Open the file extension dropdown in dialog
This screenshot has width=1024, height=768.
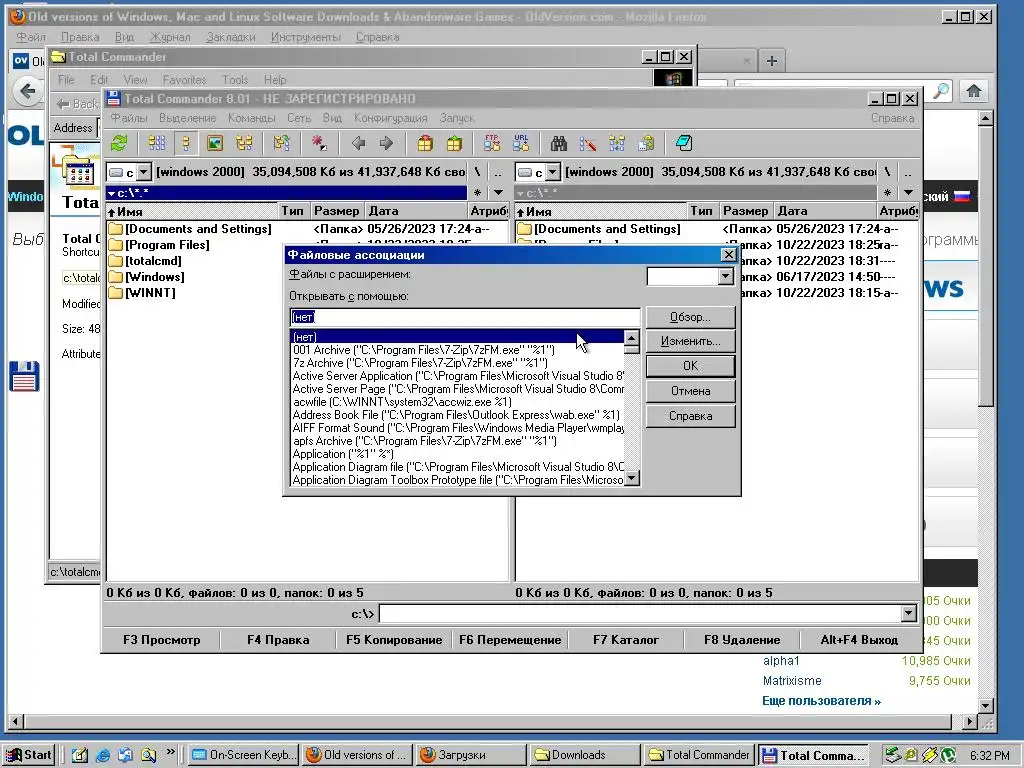[725, 276]
